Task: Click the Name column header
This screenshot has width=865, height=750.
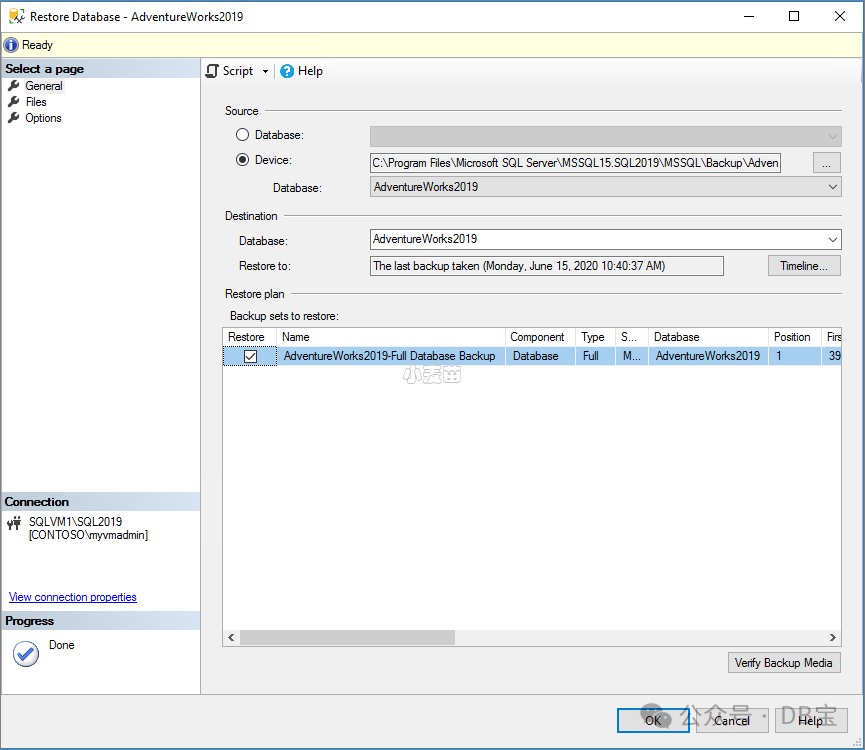Action: pyautogui.click(x=391, y=337)
